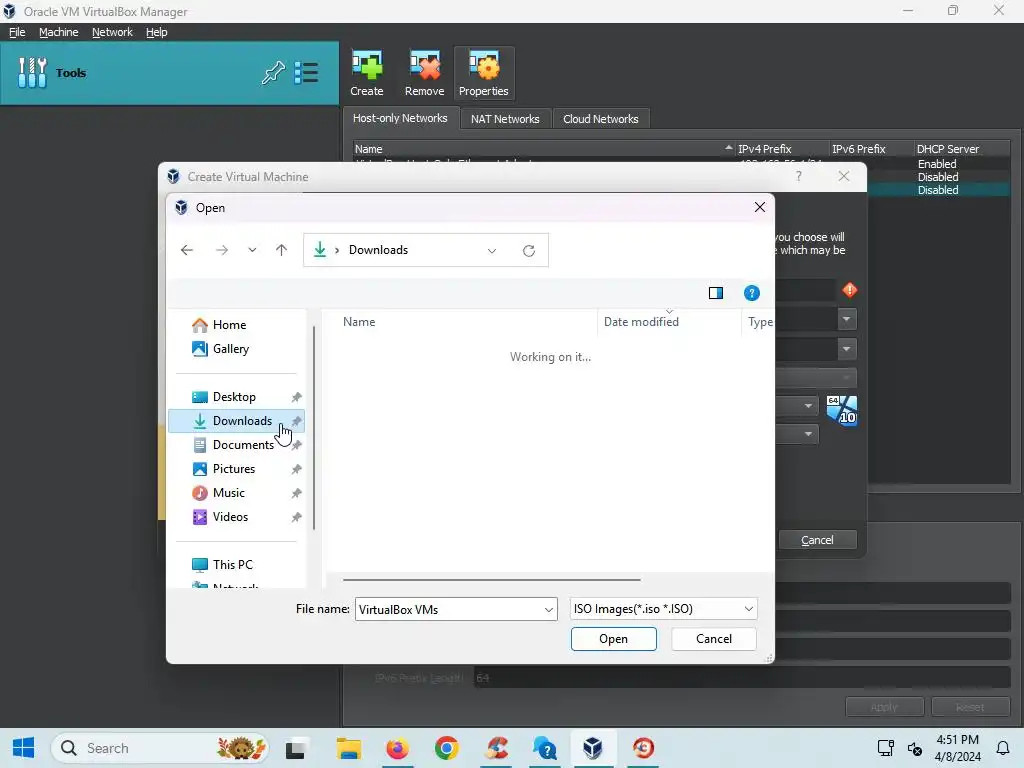1024x768 pixels.
Task: Sort networks by DHCP Server column
Action: (961, 149)
